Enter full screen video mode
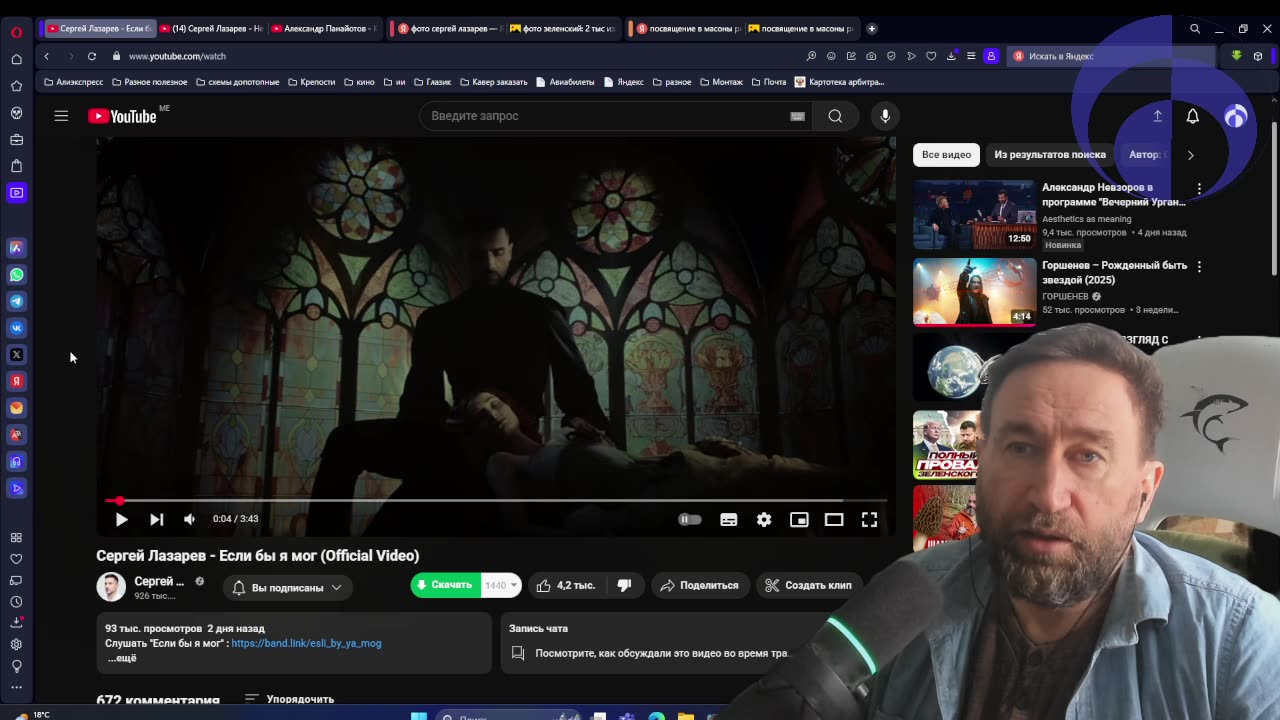 869,519
